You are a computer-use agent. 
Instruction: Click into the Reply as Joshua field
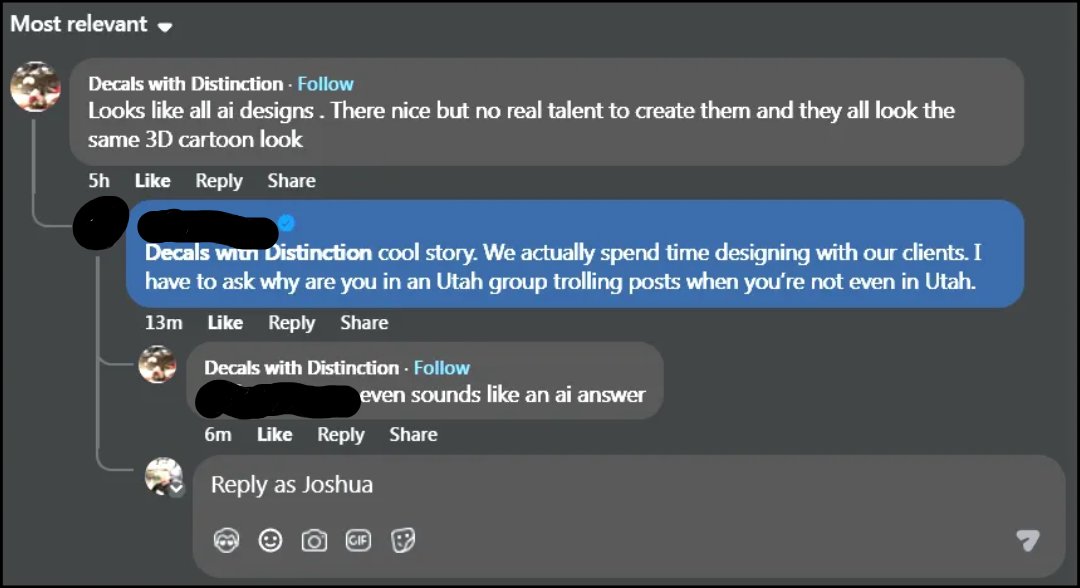click(x=628, y=485)
